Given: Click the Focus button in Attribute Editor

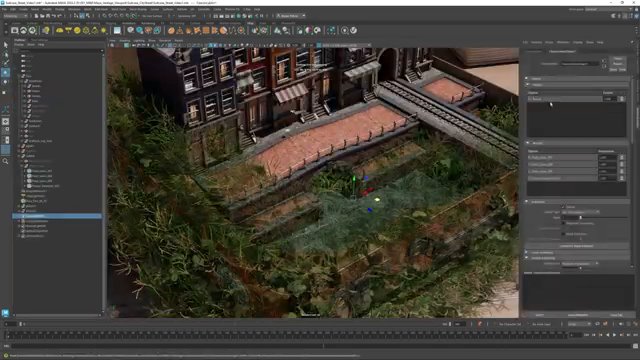Looking at the screenshot, I should point(618,58).
